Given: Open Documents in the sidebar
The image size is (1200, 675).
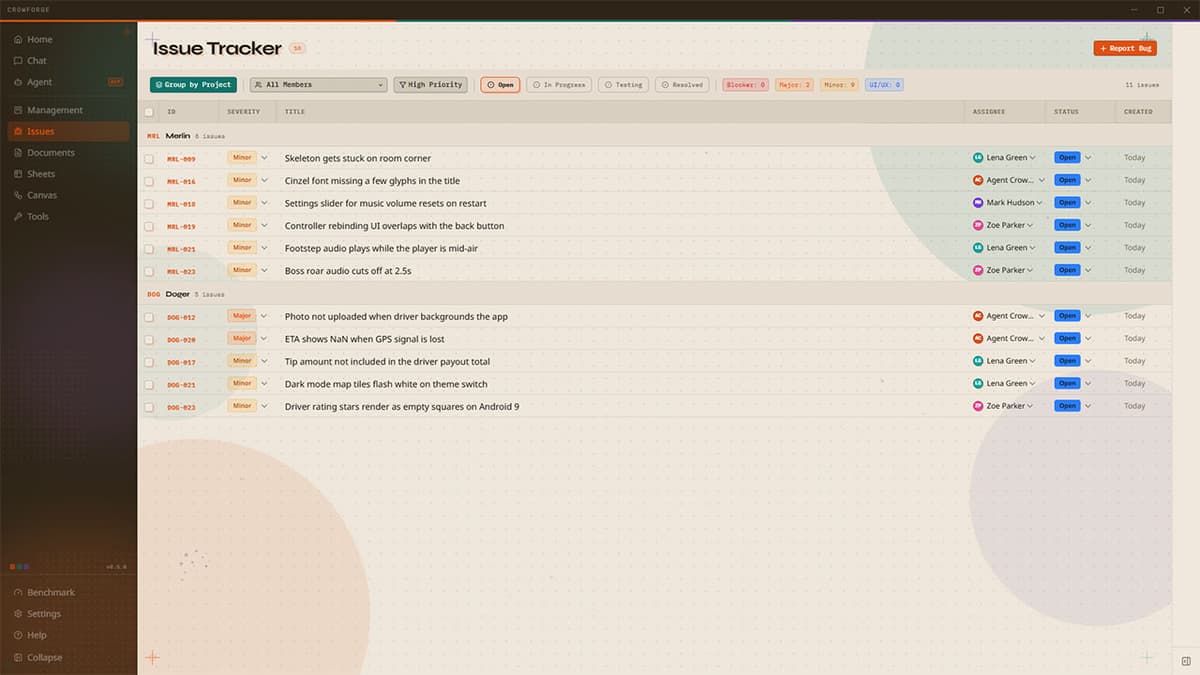Looking at the screenshot, I should click(68, 153).
